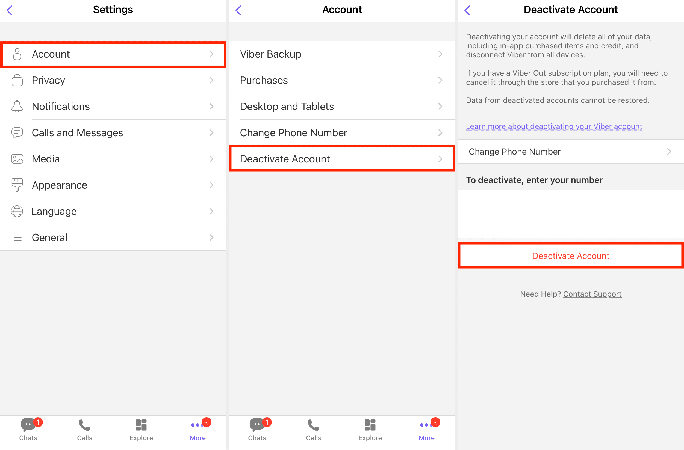Expand chevron beside Purchases
Screen dimensions: 684x450
(440, 80)
